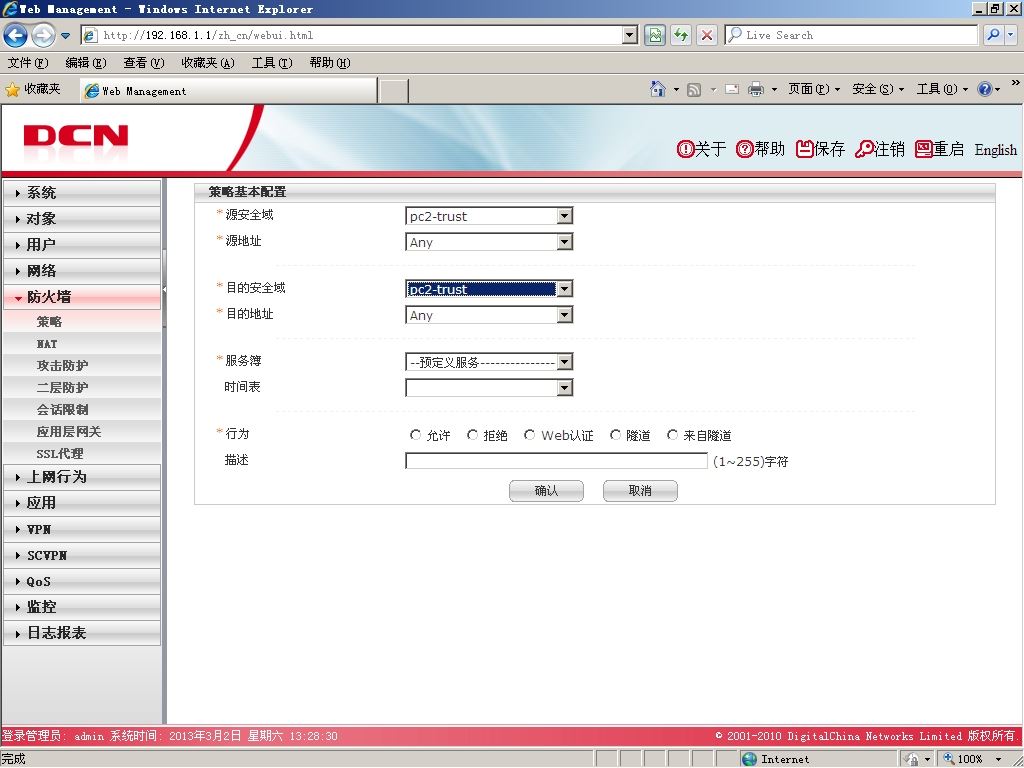Select the 允许 radio button
Viewport: 1024px width, 768px height.
(x=415, y=435)
